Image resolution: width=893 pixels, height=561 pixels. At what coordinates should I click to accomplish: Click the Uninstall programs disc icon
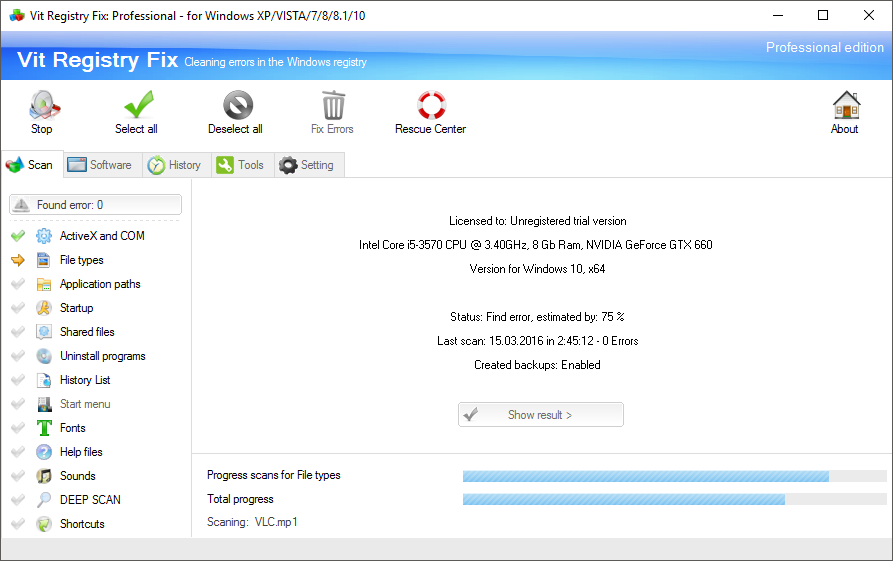tap(44, 356)
